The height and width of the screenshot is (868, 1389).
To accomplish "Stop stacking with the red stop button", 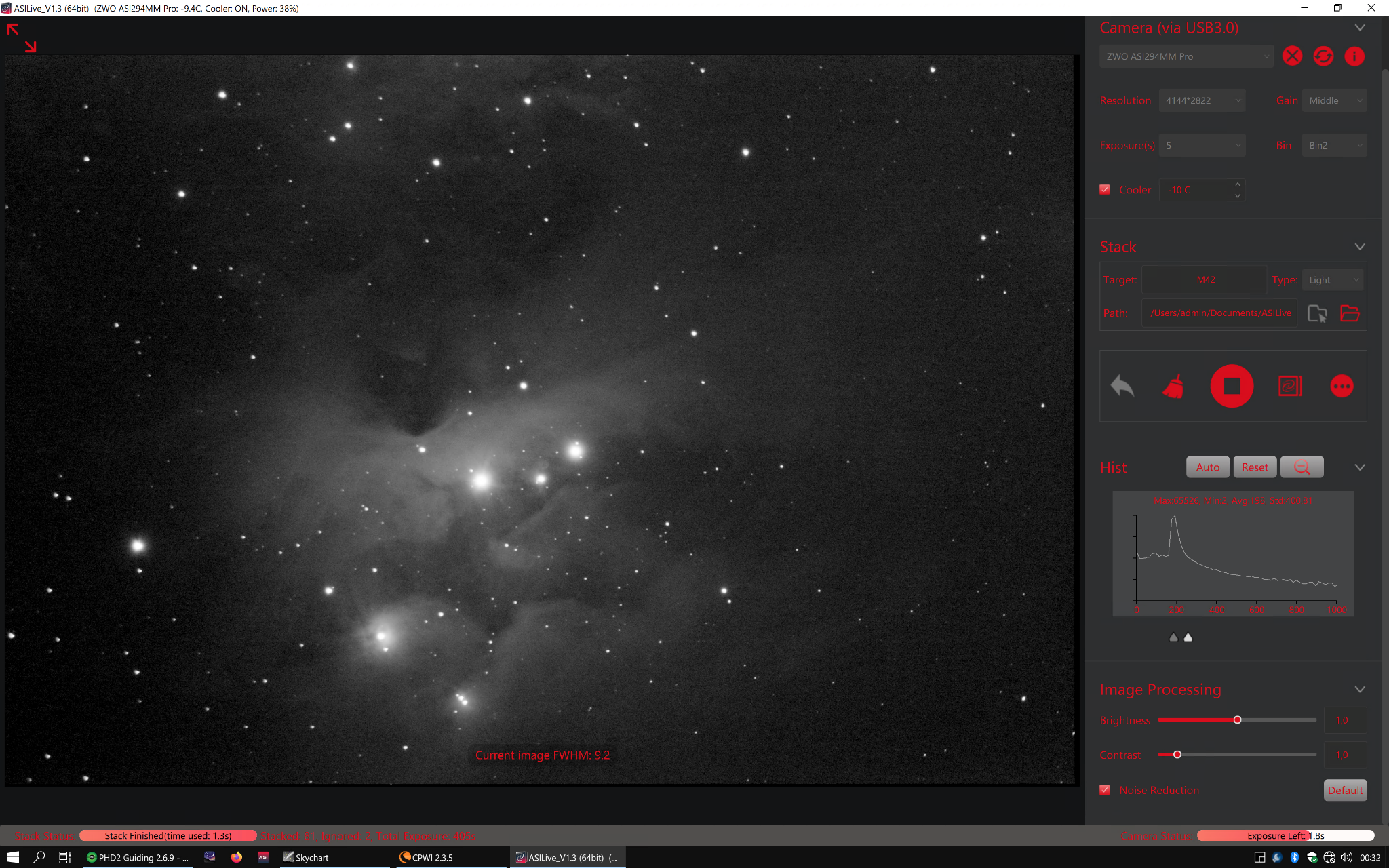I will [x=1232, y=387].
